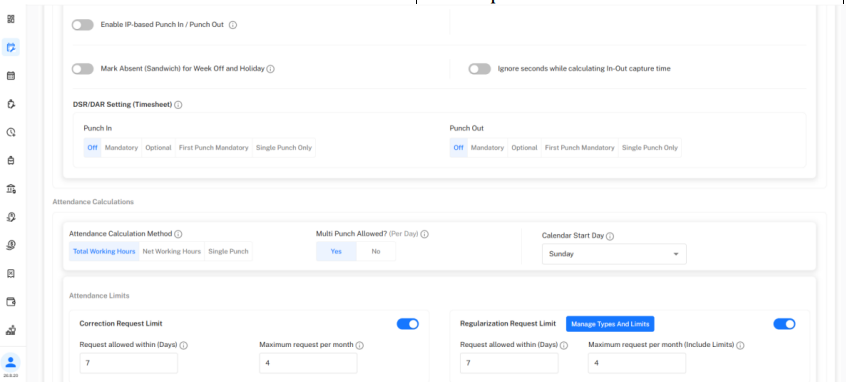Image resolution: width=846 pixels, height=383 pixels.
Task: Open the dashboard grid icon in sidebar
Action: pos(11,19)
